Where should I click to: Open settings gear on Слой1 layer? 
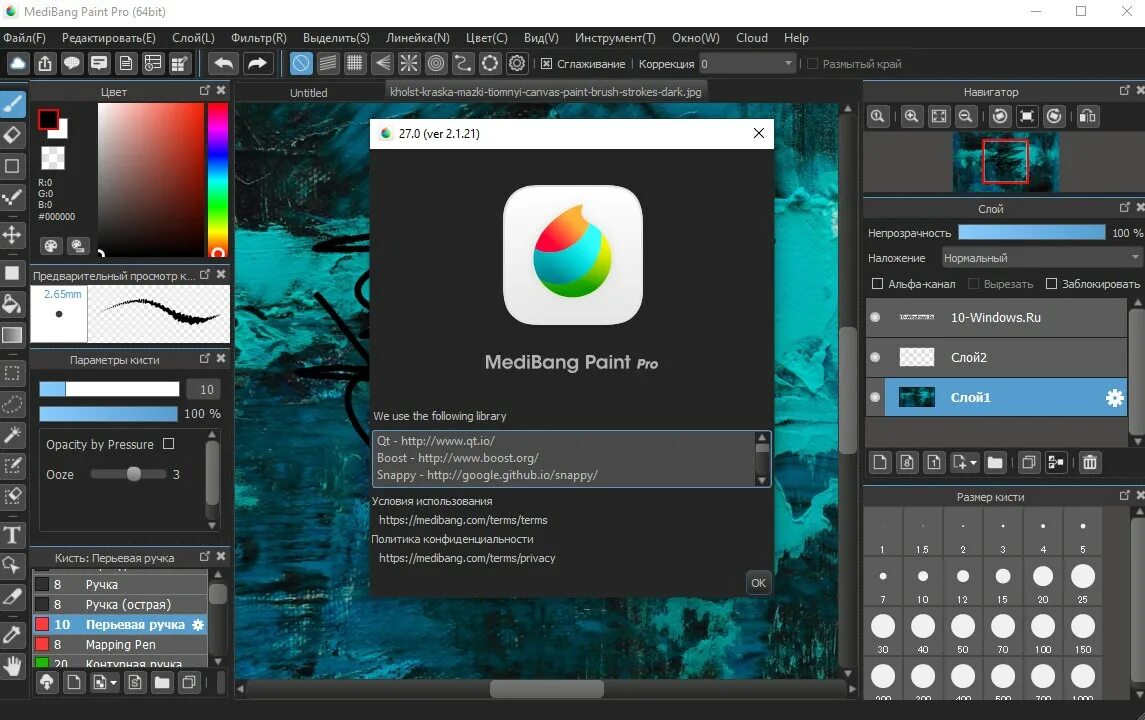pos(1114,397)
